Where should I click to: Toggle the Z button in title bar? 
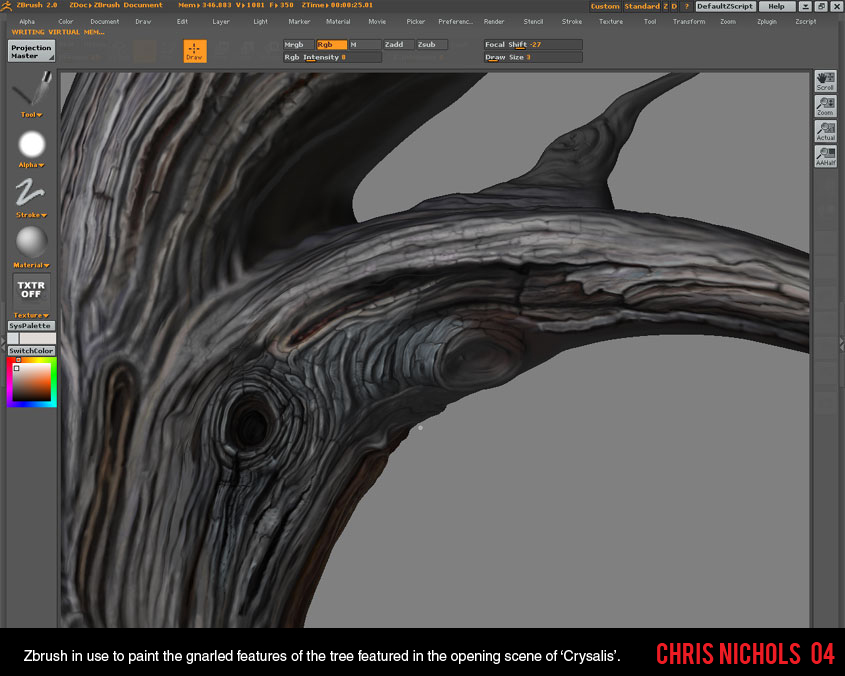pyautogui.click(x=666, y=6)
